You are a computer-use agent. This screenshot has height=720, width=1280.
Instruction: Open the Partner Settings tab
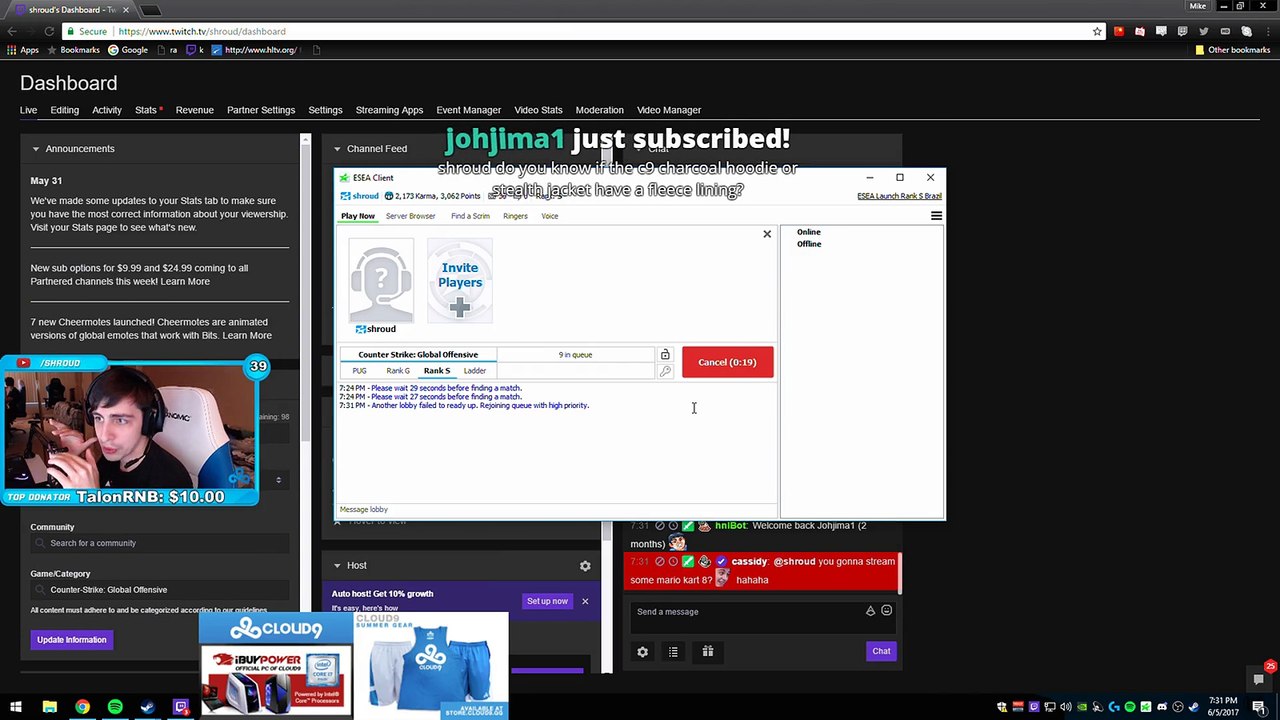(x=261, y=110)
